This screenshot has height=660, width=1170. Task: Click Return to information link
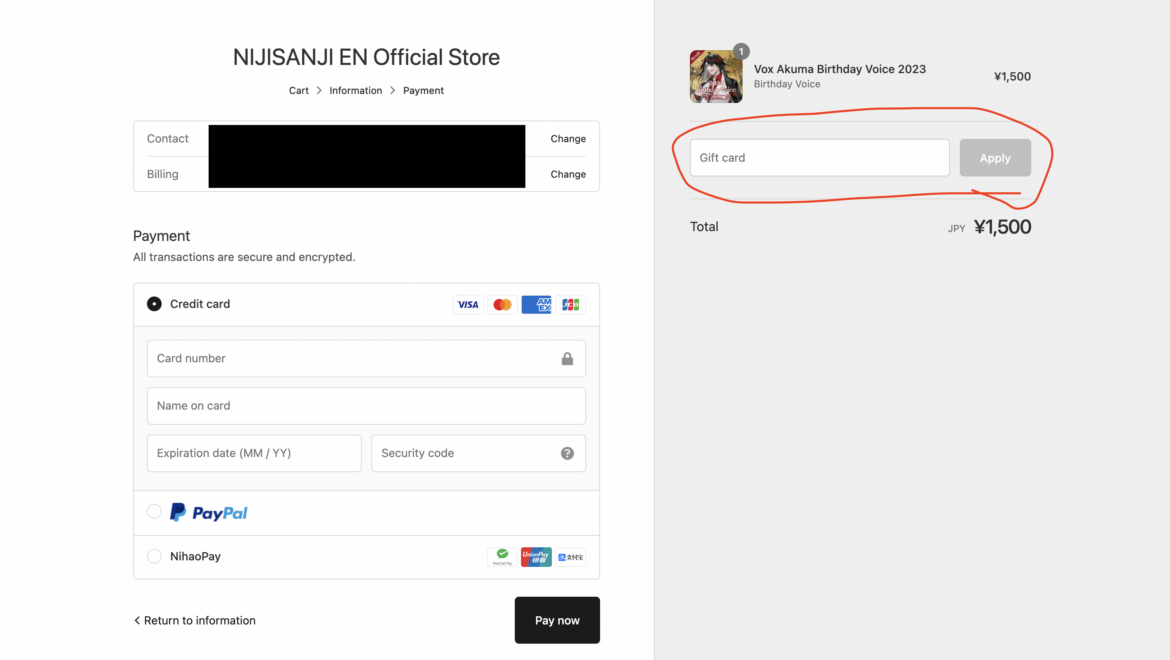pos(195,620)
